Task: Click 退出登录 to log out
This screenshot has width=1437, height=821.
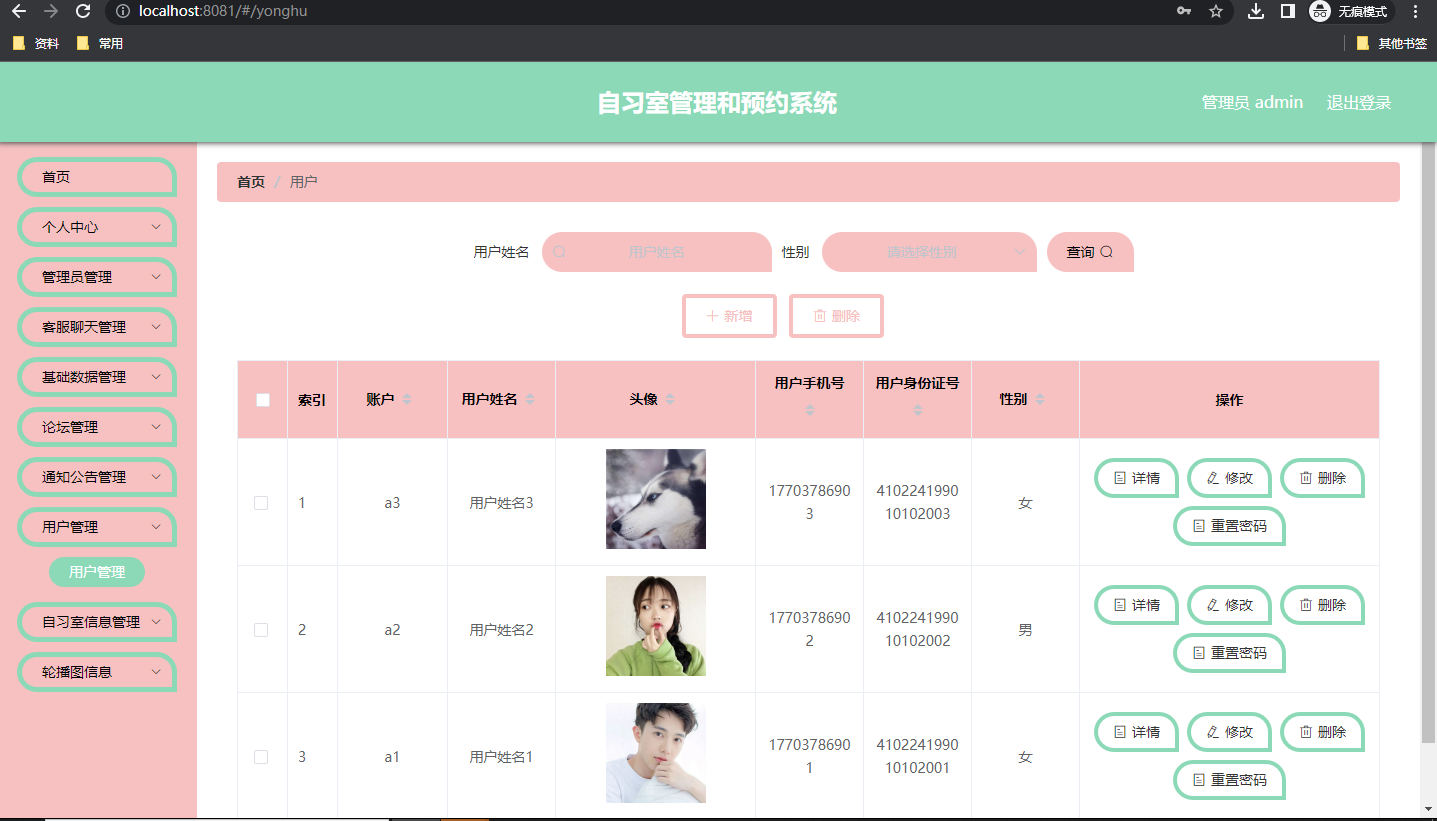Action: (1359, 102)
